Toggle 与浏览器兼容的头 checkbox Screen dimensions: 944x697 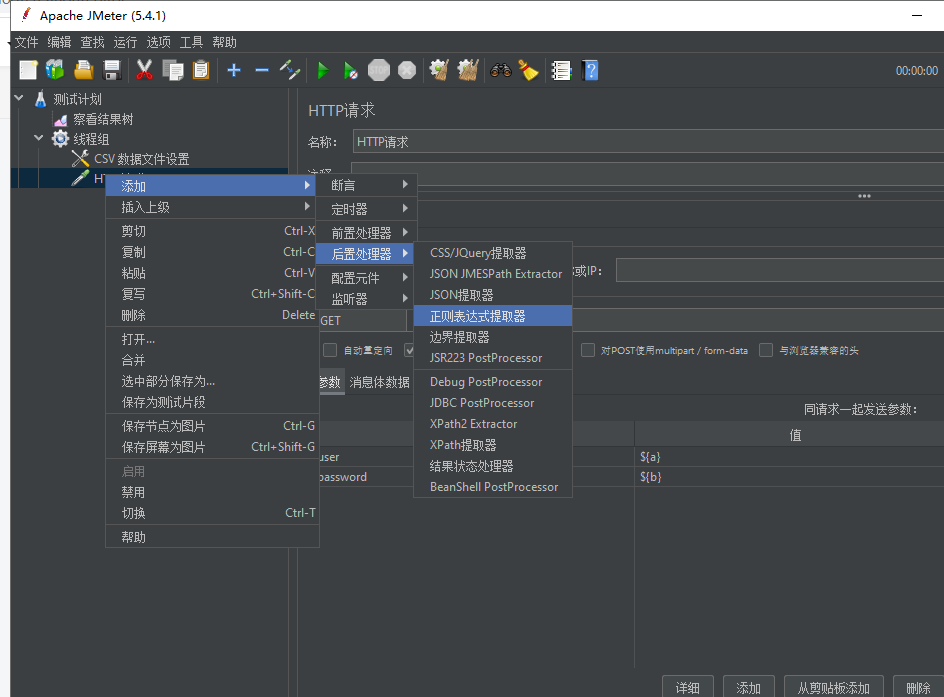coord(766,350)
